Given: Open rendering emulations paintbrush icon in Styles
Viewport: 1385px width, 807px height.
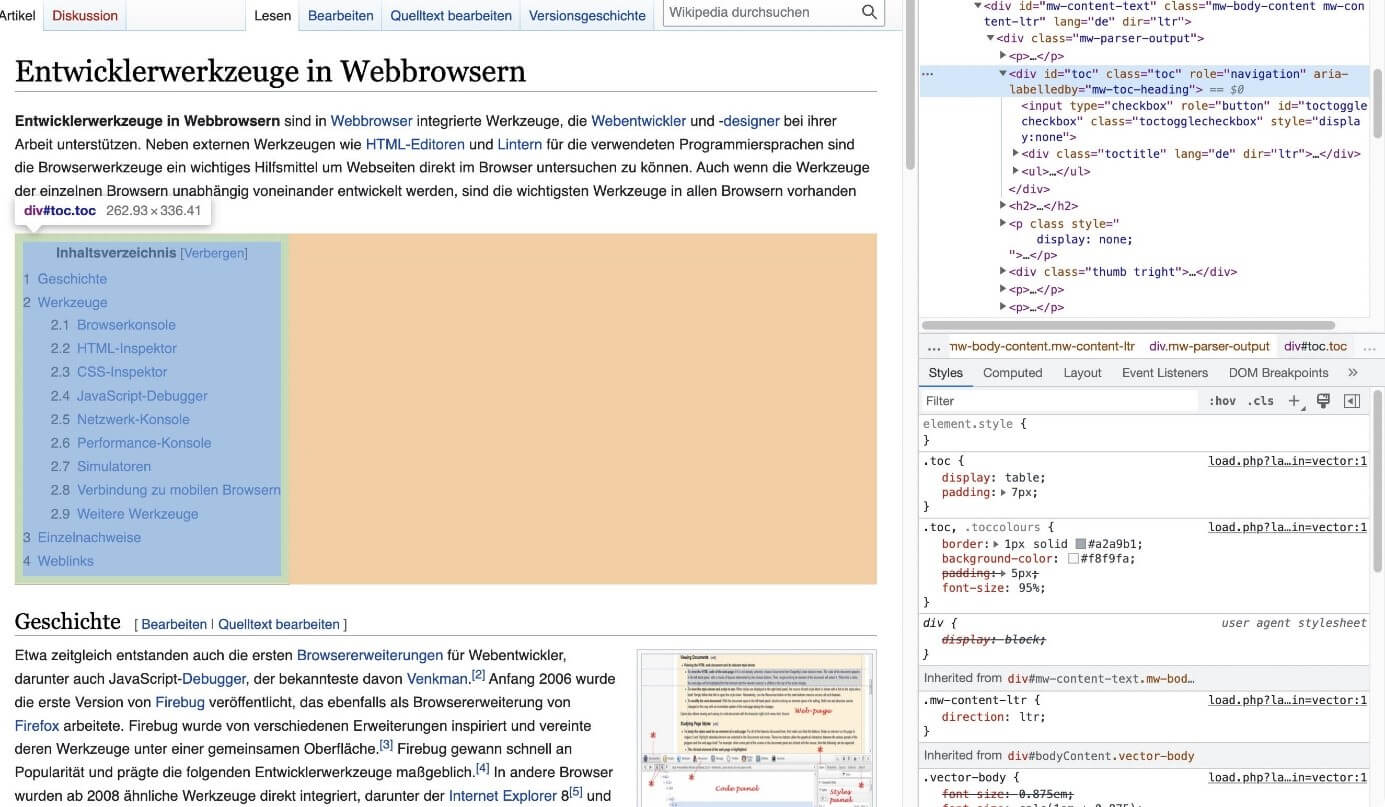Looking at the screenshot, I should (1323, 400).
